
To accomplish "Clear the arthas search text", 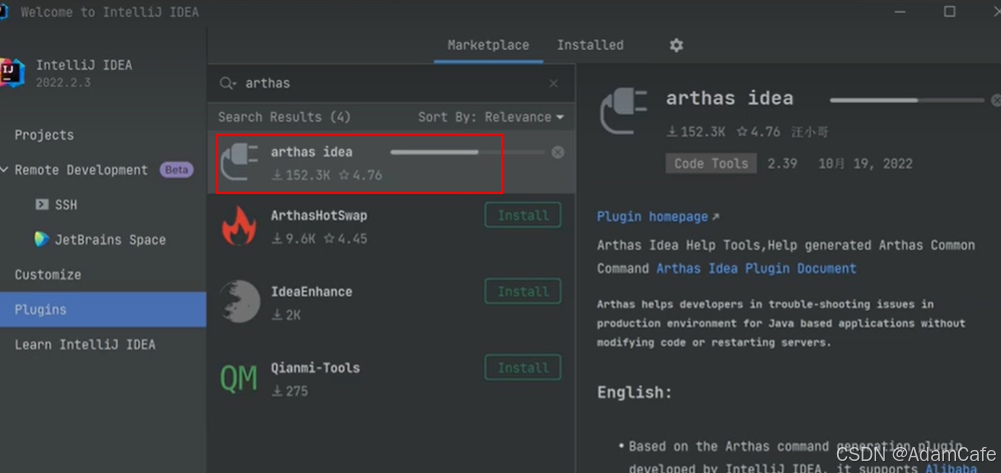I will tap(553, 84).
